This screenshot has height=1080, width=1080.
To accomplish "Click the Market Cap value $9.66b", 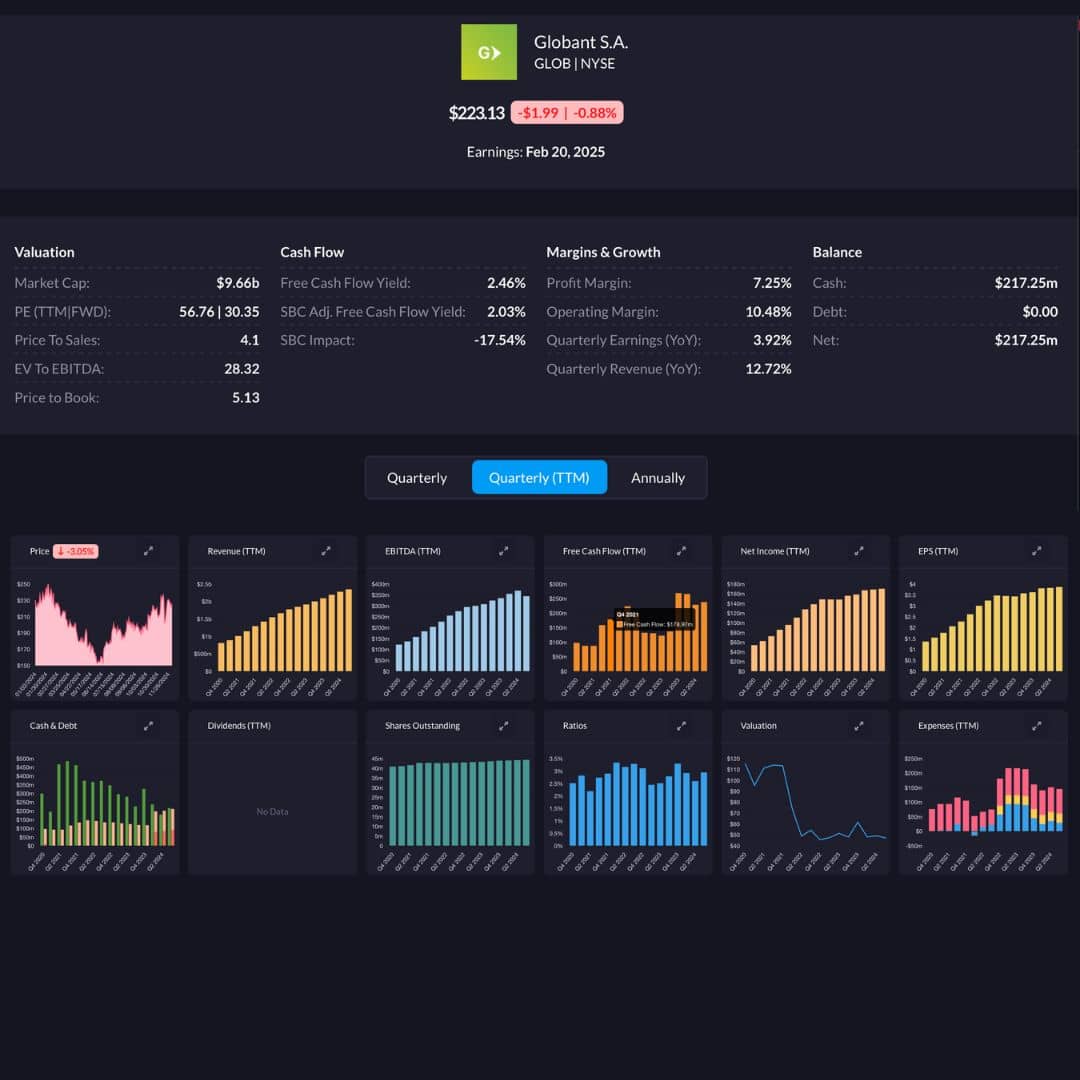I will (x=238, y=283).
